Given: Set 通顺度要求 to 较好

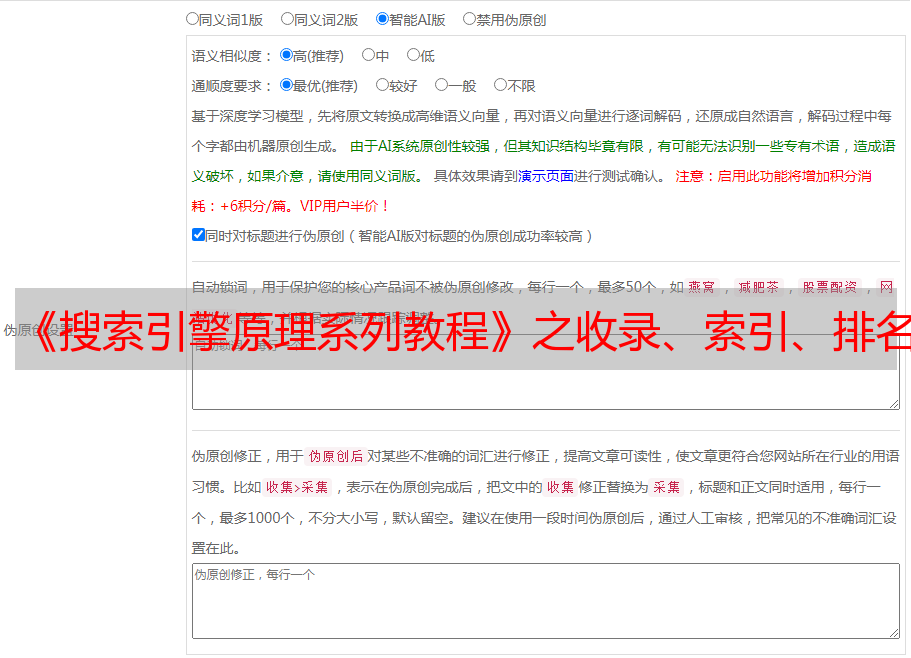Looking at the screenshot, I should coord(382,85).
